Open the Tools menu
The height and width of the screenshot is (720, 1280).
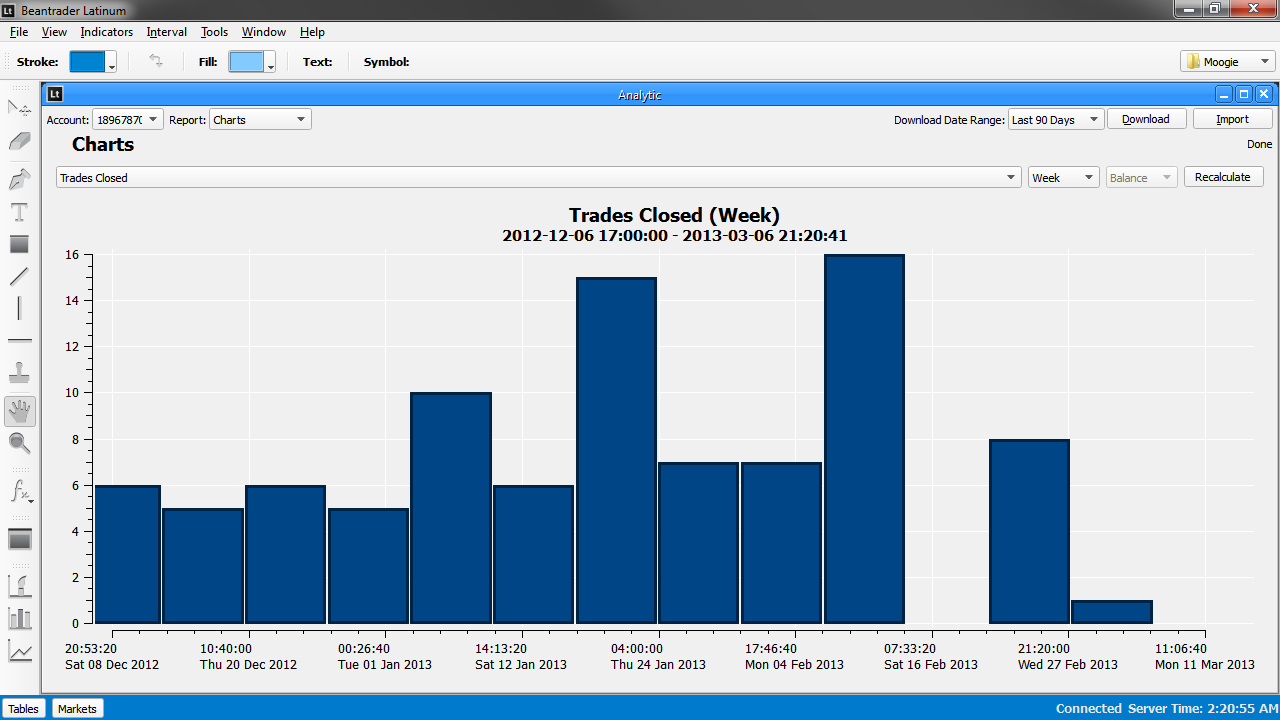pos(215,32)
